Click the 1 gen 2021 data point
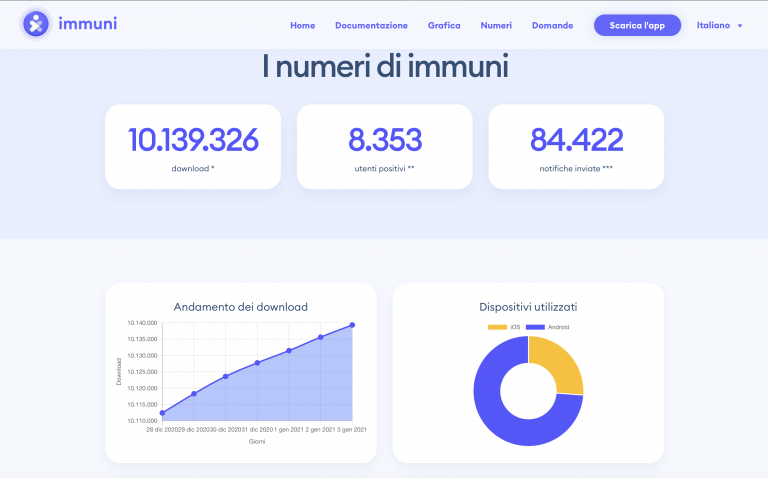768x478 pixels. coord(289,351)
